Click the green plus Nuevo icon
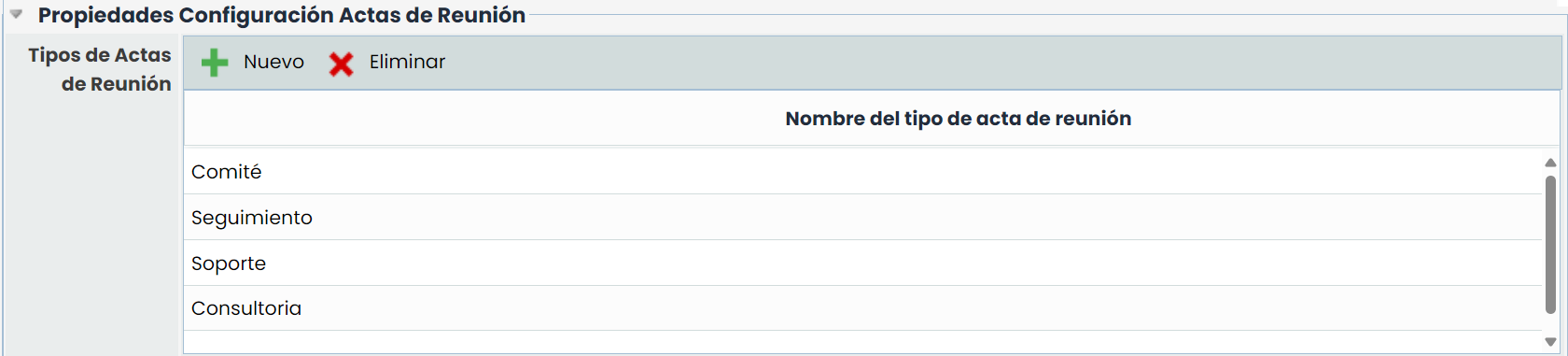Screen dimensions: 1568x356 215,63
